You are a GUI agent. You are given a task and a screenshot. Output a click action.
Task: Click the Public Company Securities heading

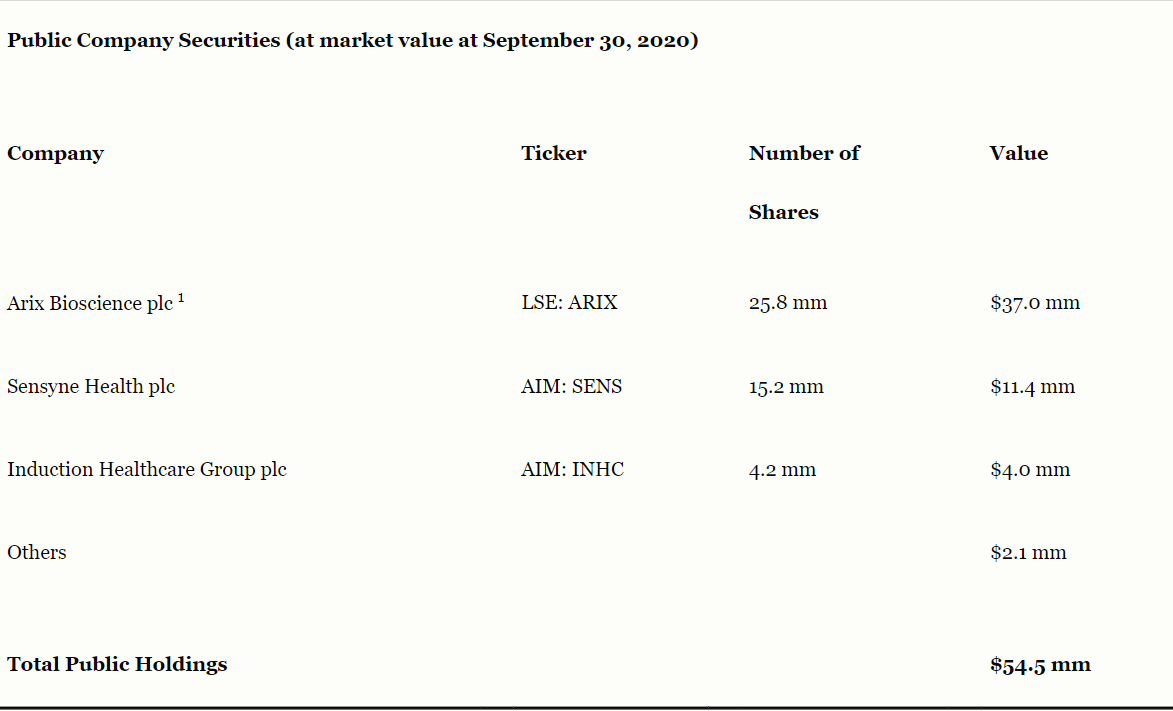point(352,40)
